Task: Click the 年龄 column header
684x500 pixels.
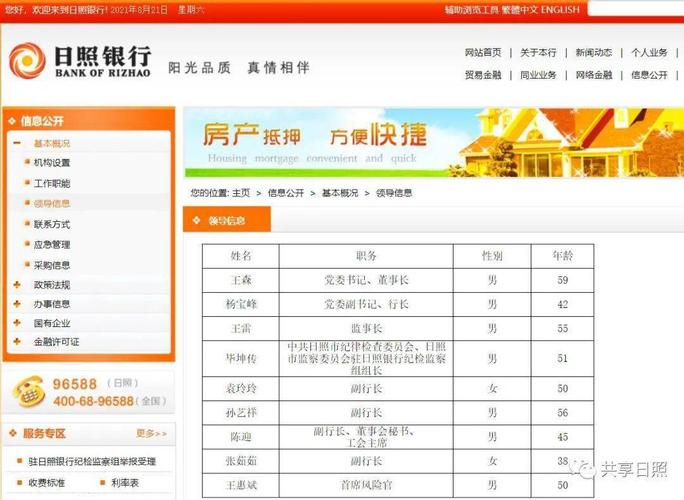Action: (562, 256)
